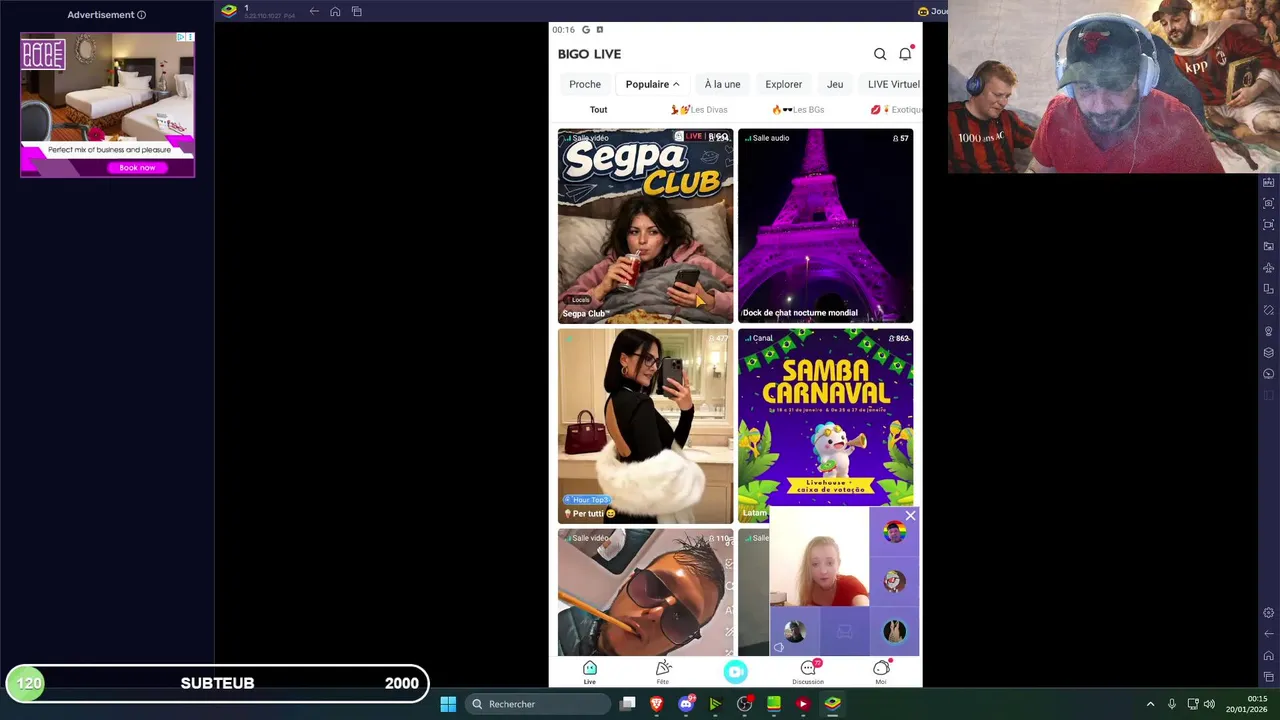
Task: Expand the Populaire dropdown tab
Action: pyautogui.click(x=652, y=84)
